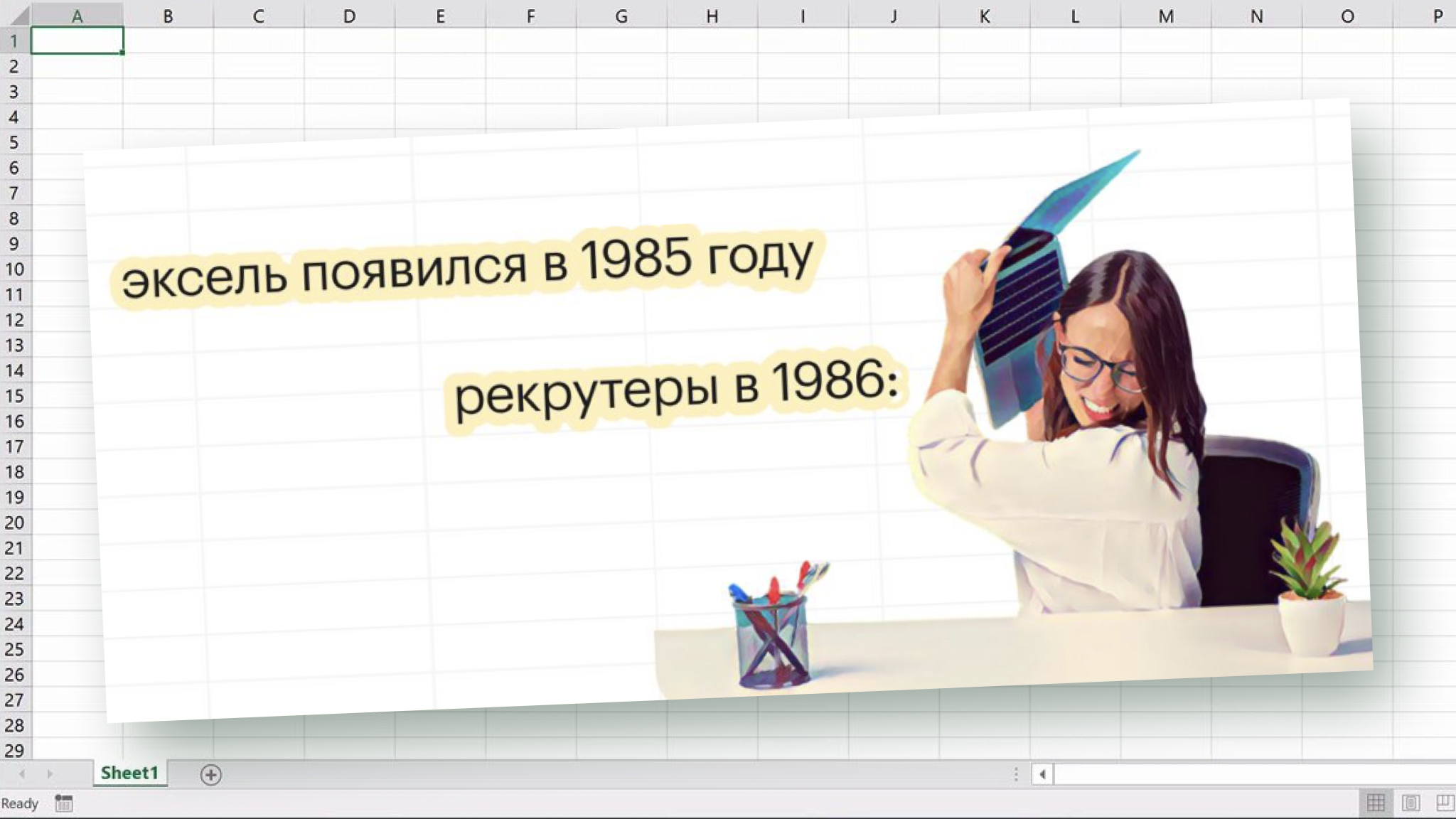Select column M header
Viewport: 1456px width, 819px height.
click(1166, 16)
